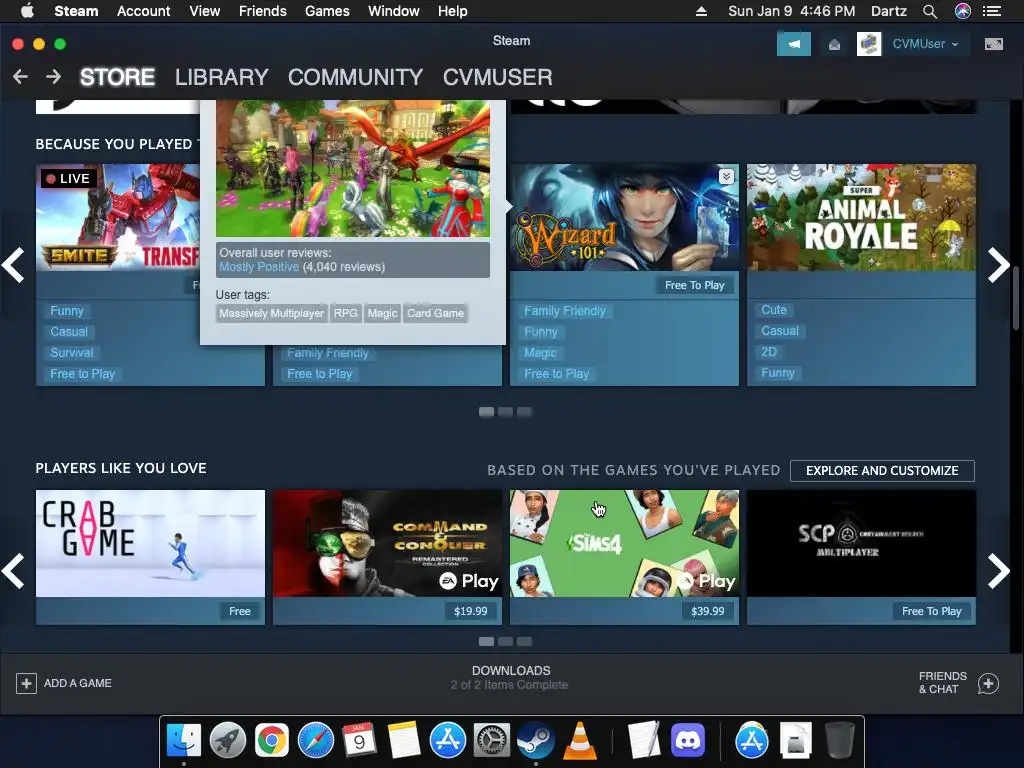Open the Downloads status area
1024x768 pixels.
pyautogui.click(x=511, y=677)
